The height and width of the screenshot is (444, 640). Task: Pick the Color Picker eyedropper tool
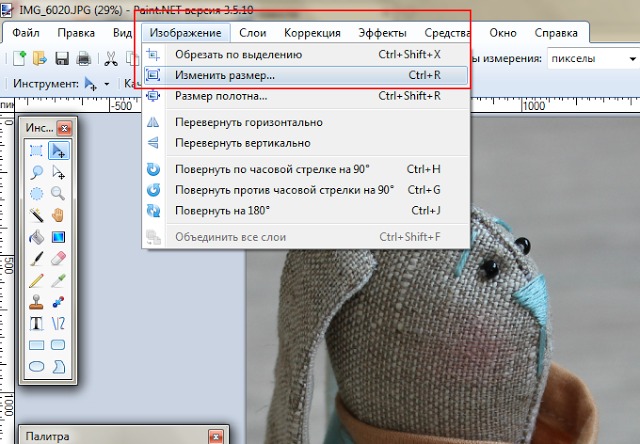coord(58,280)
